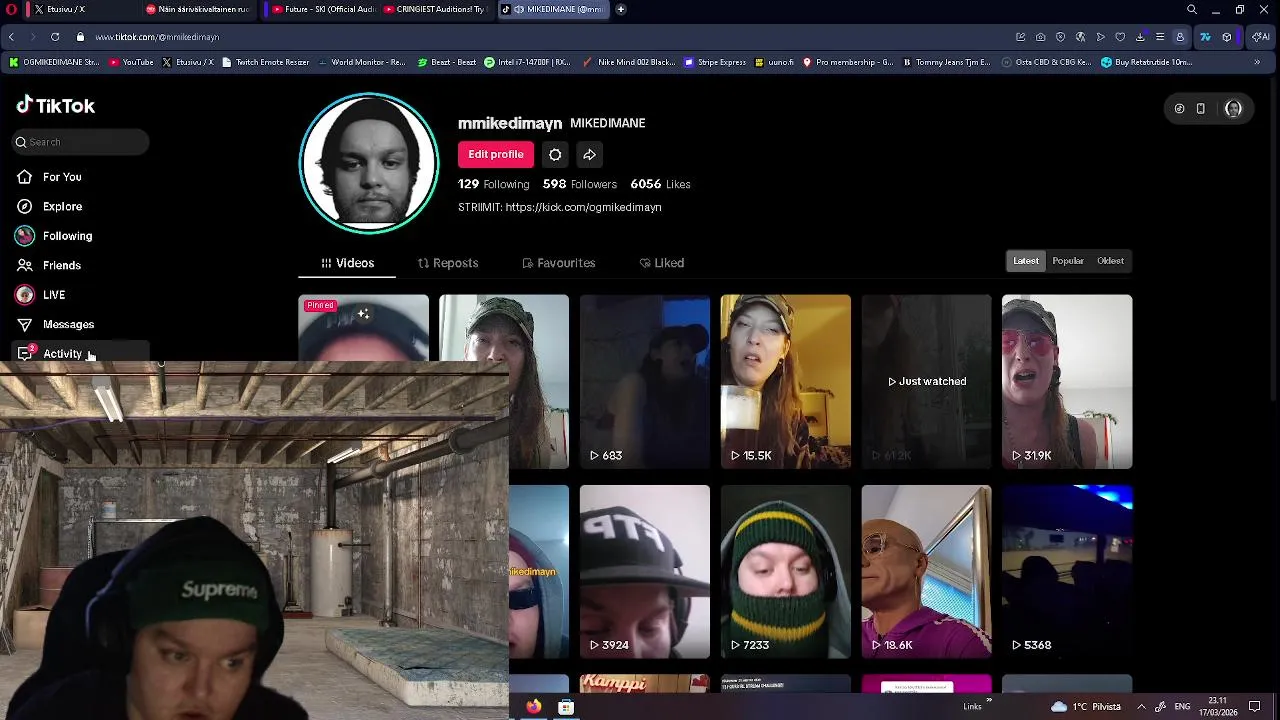View the 598 Followers list
This screenshot has width=1280, height=720.
579,184
